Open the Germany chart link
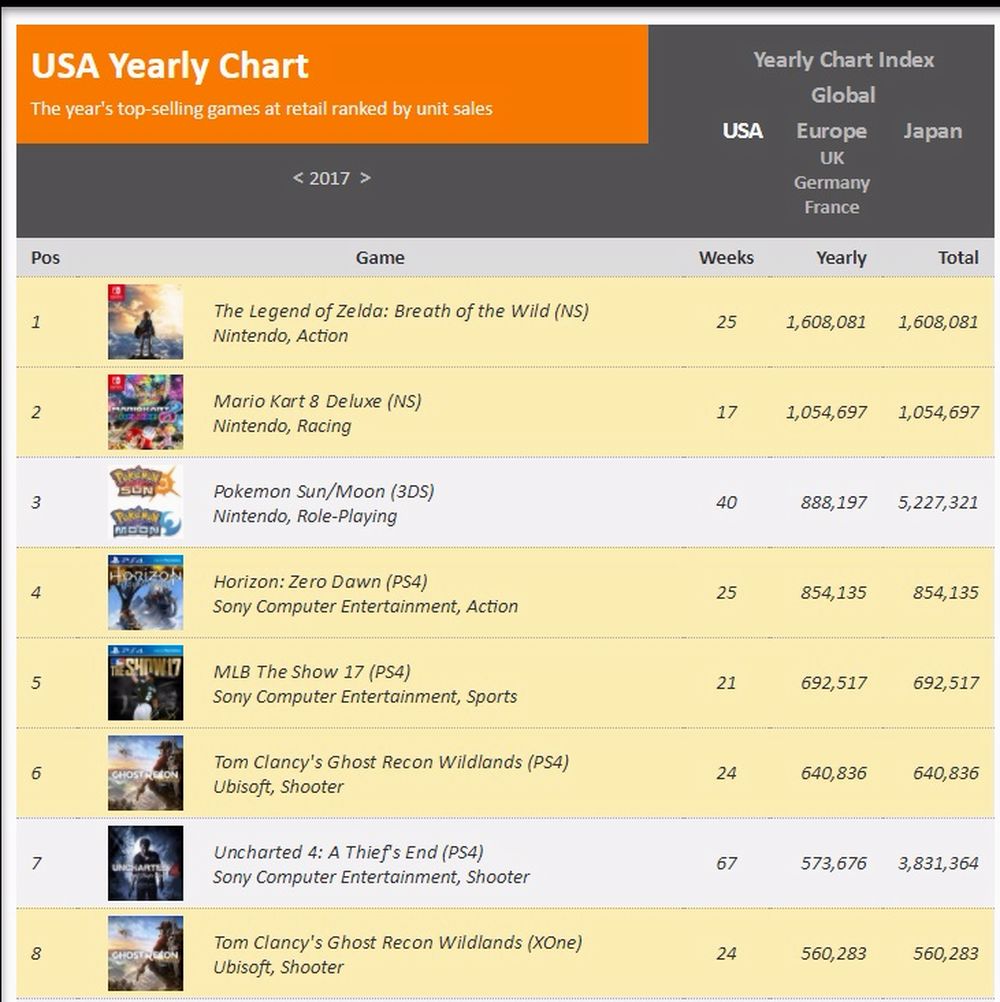This screenshot has width=1000, height=1002. [832, 183]
